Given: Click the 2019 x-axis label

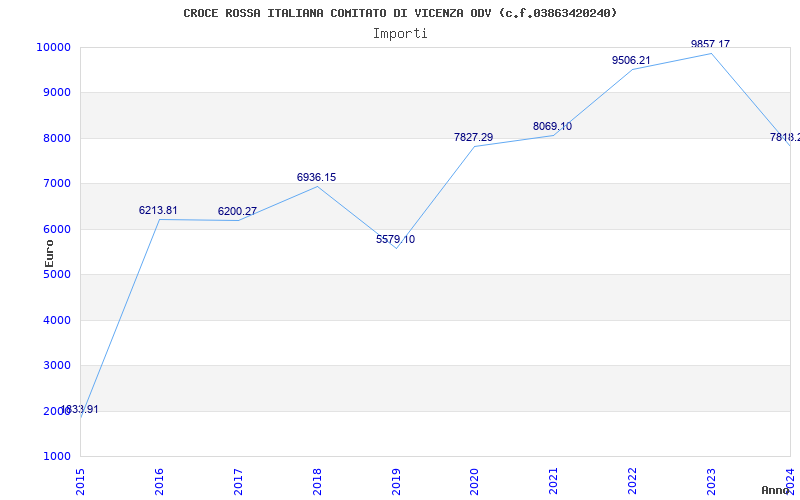Looking at the screenshot, I should [x=396, y=481].
